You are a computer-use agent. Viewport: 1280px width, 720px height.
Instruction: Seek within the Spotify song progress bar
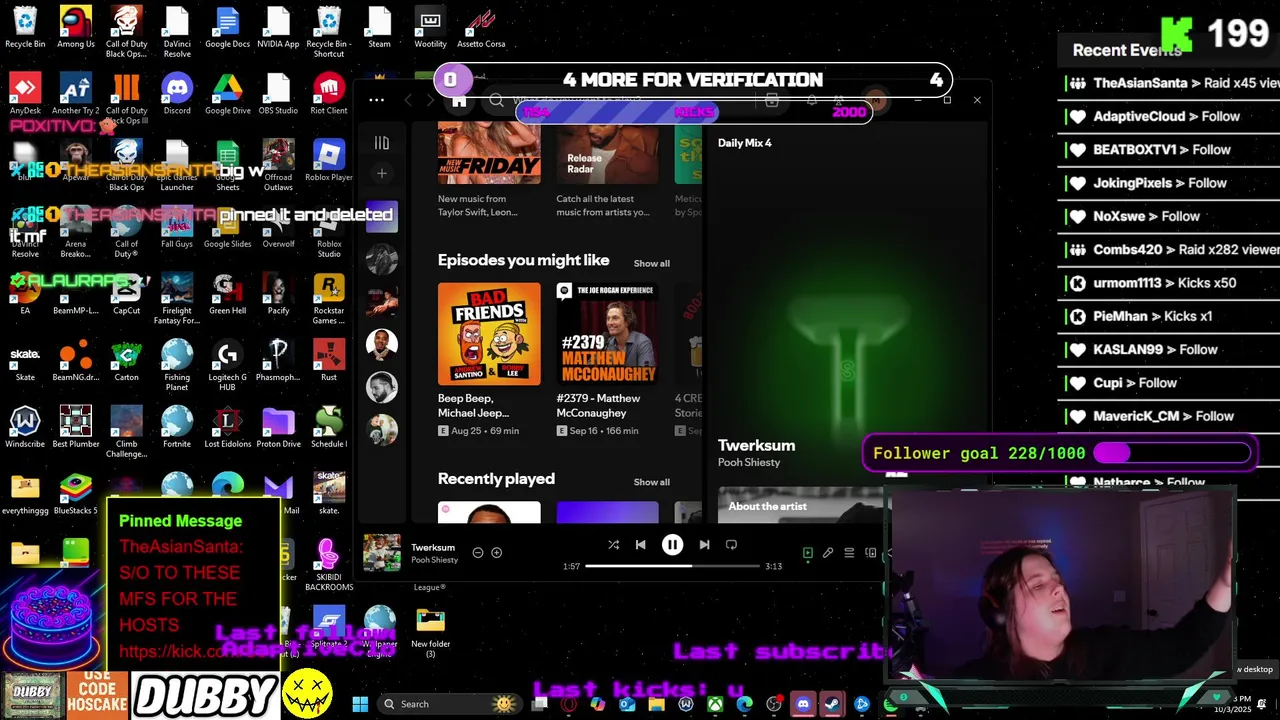(x=672, y=566)
